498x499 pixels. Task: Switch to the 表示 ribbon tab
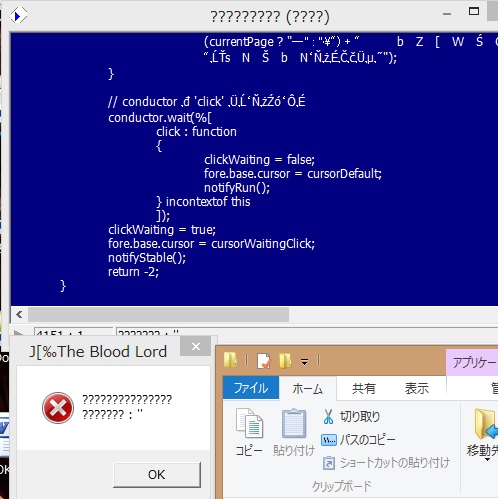[417, 389]
